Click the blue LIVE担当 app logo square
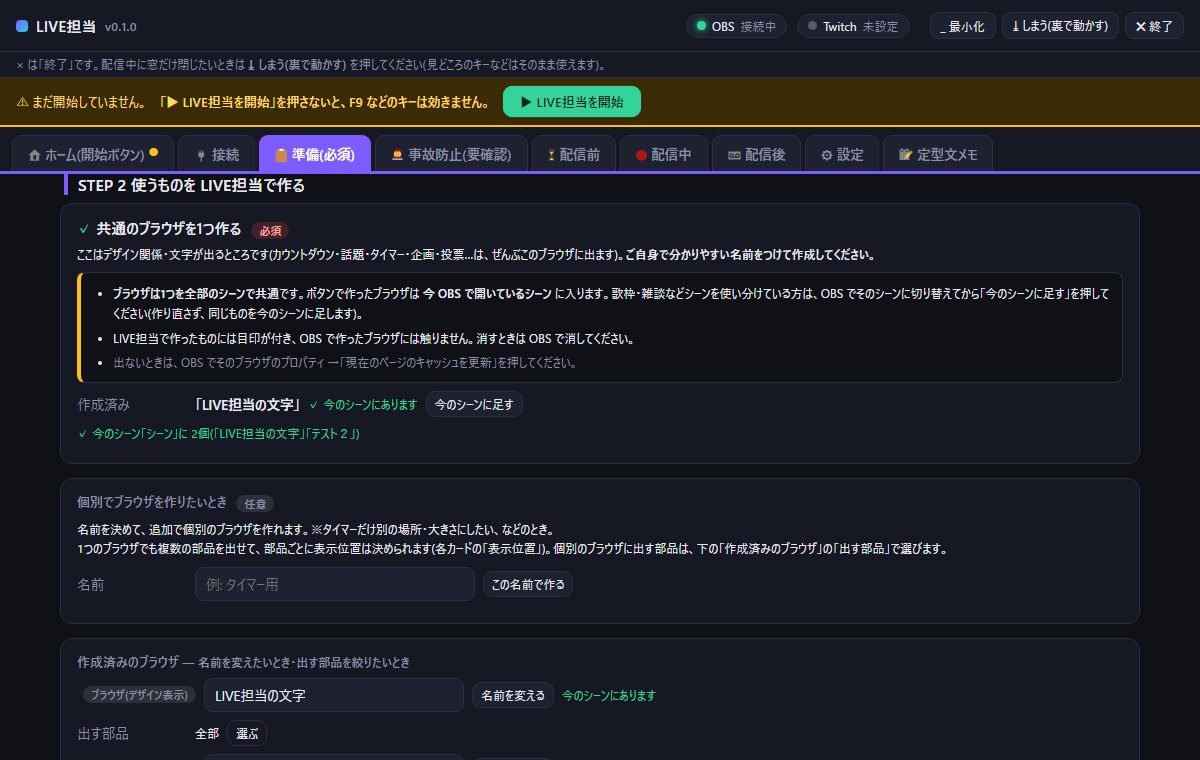This screenshot has height=760, width=1200. click(22, 26)
